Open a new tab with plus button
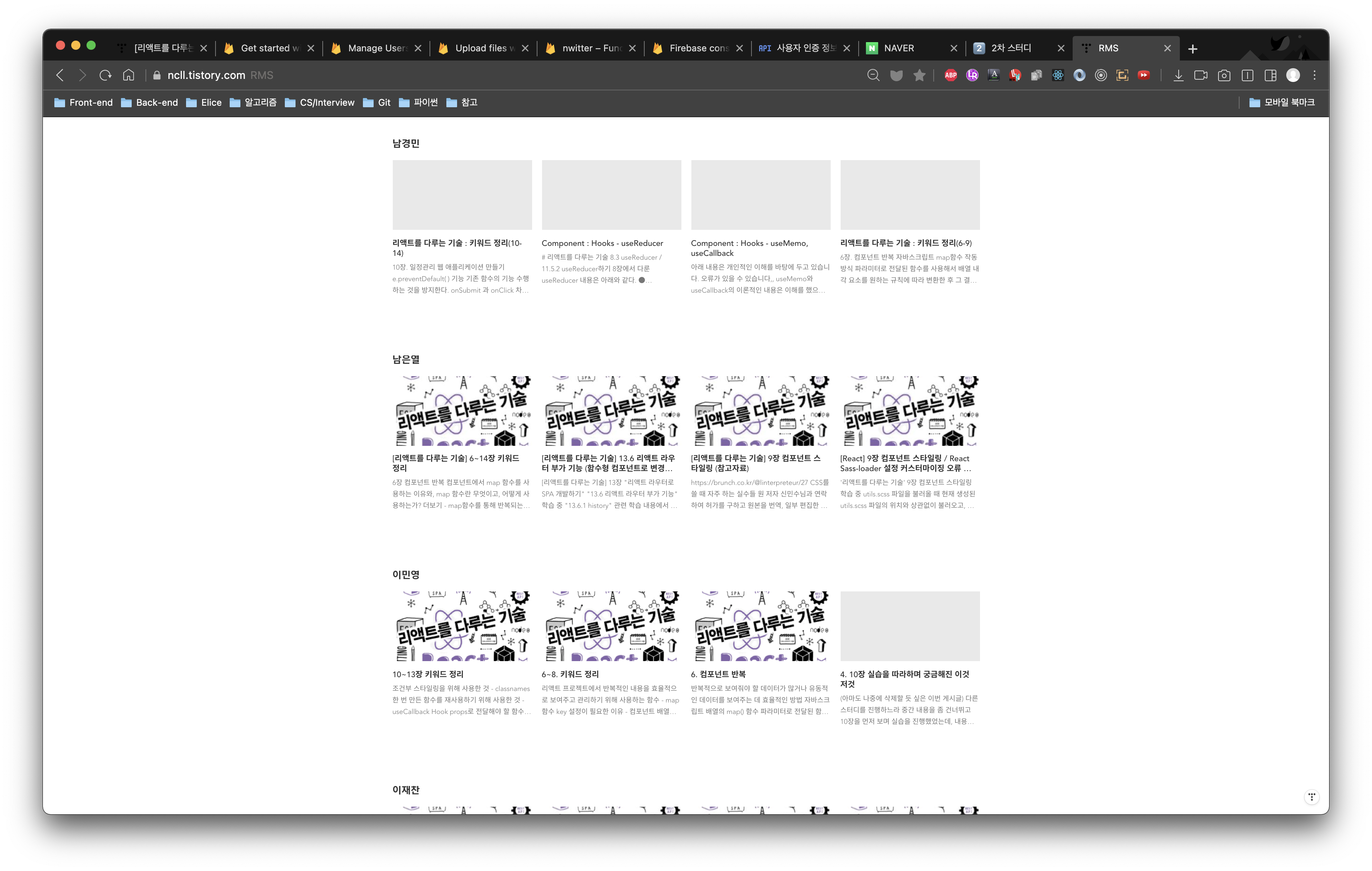Screen dimensions: 1372x871 (x=1192, y=48)
